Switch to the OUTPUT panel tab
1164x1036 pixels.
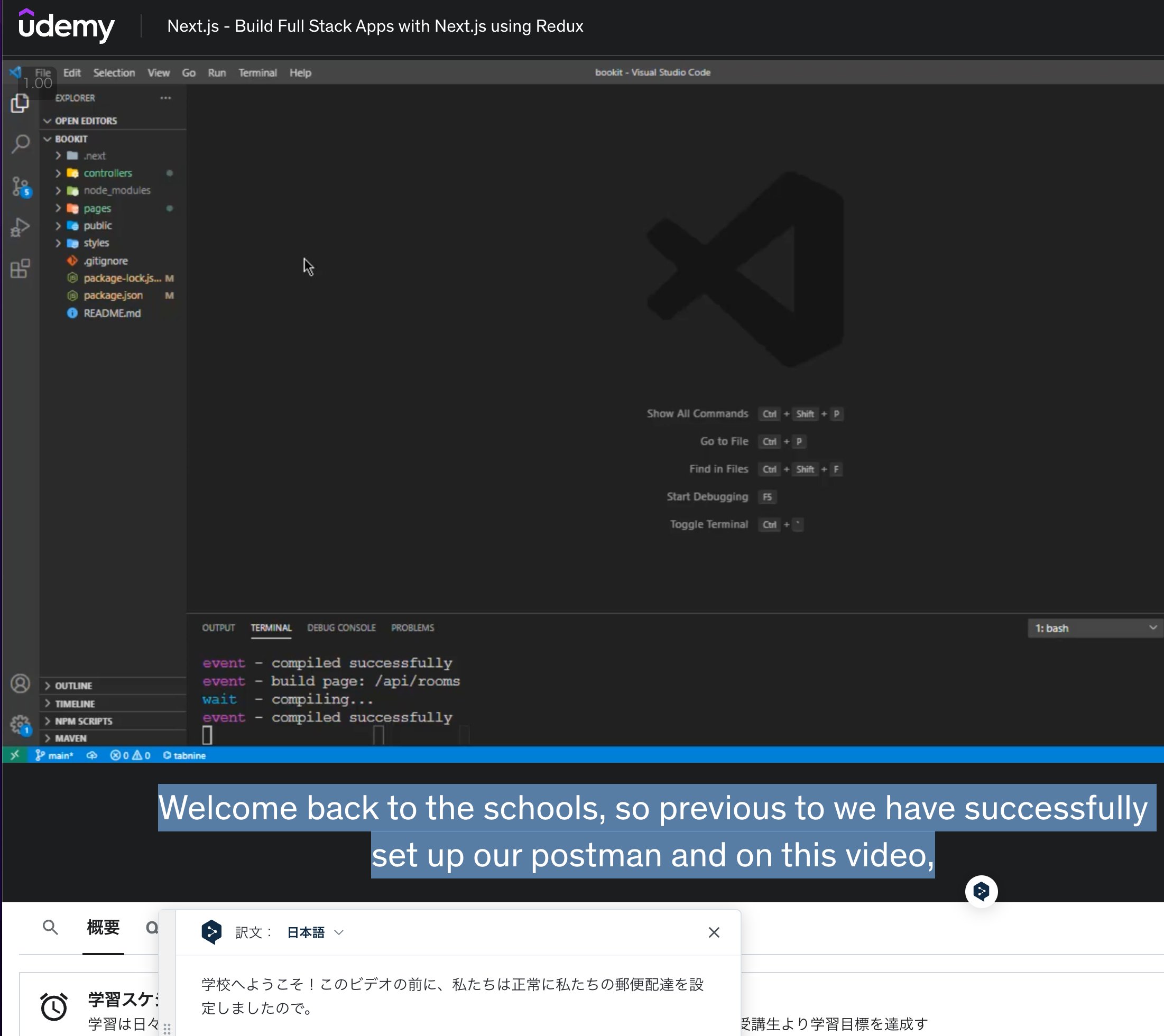218,627
